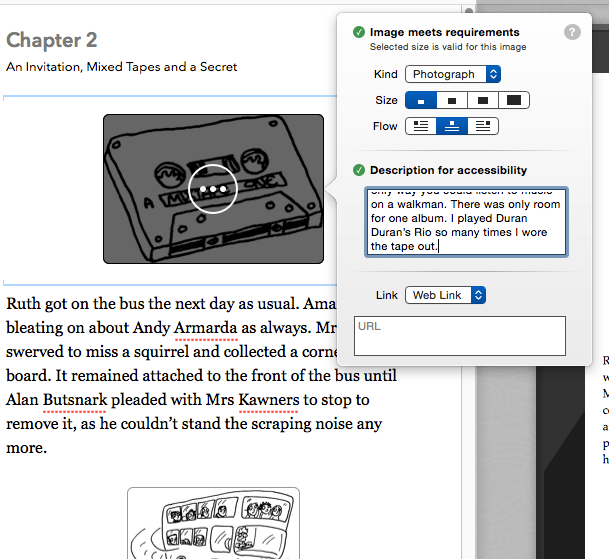Set Flow to centered inline layout
Viewport: 609px width, 559px height.
452,126
